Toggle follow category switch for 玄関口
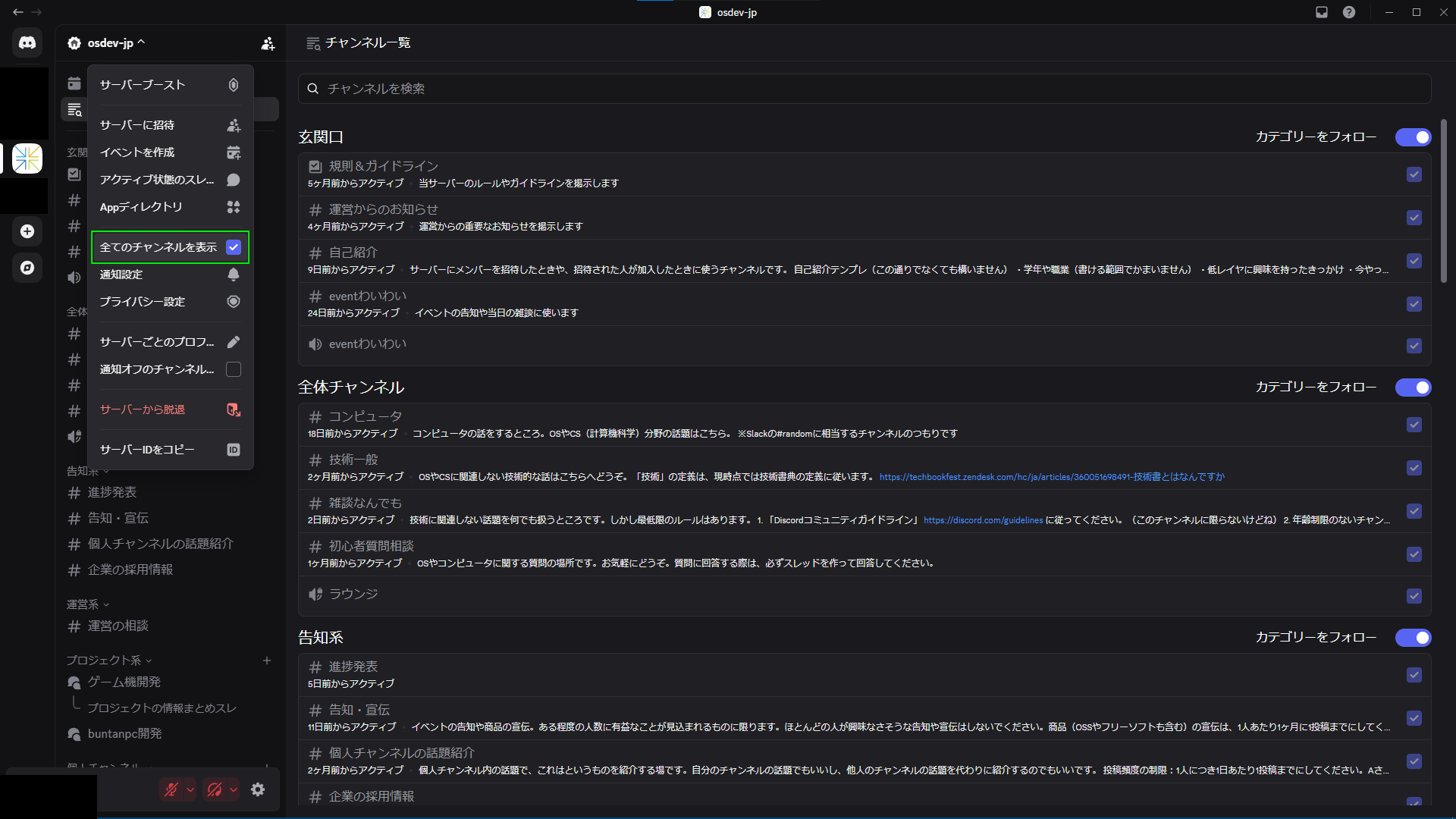The height and width of the screenshot is (819, 1456). point(1414,137)
